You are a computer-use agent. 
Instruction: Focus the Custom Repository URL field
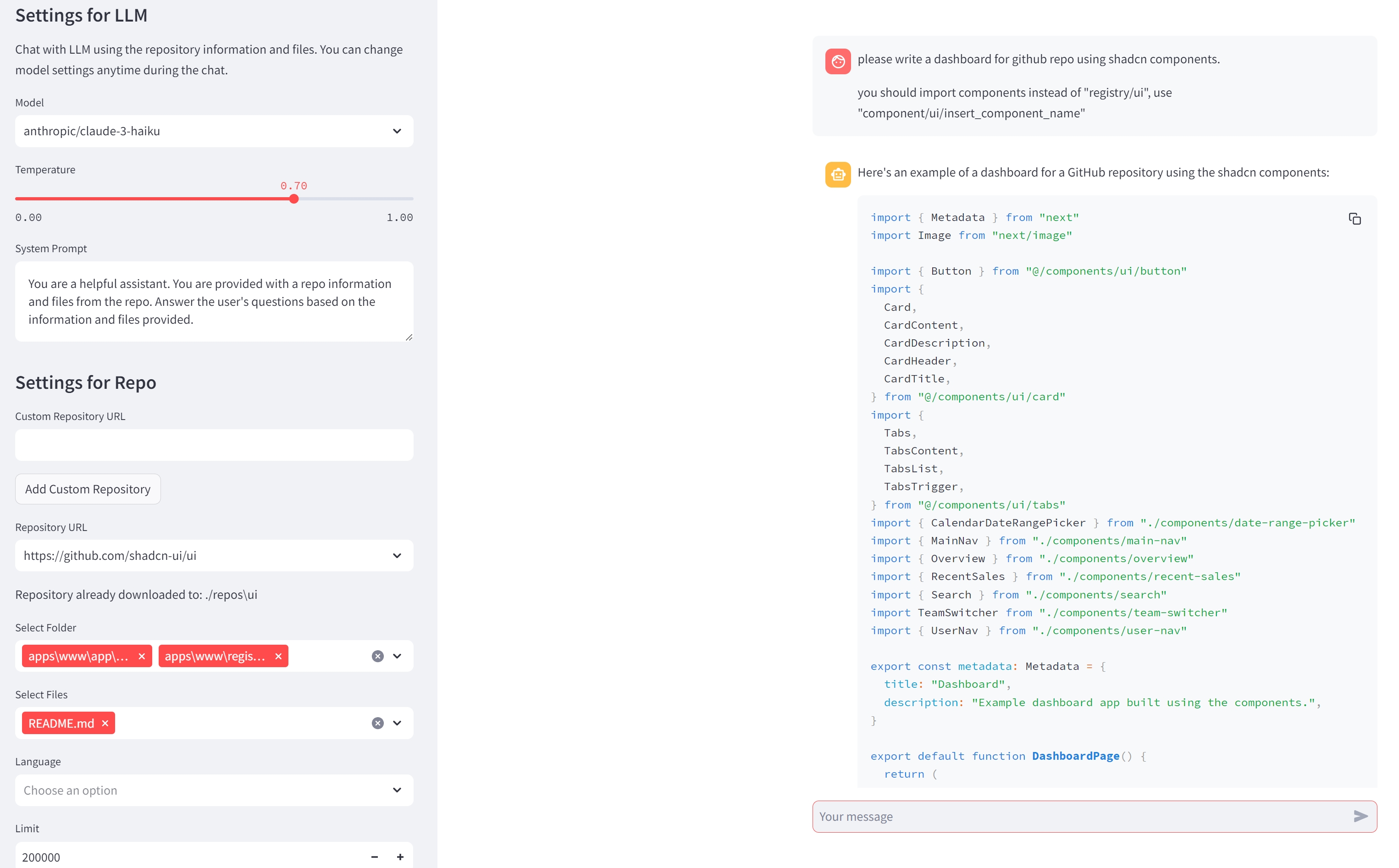point(214,445)
